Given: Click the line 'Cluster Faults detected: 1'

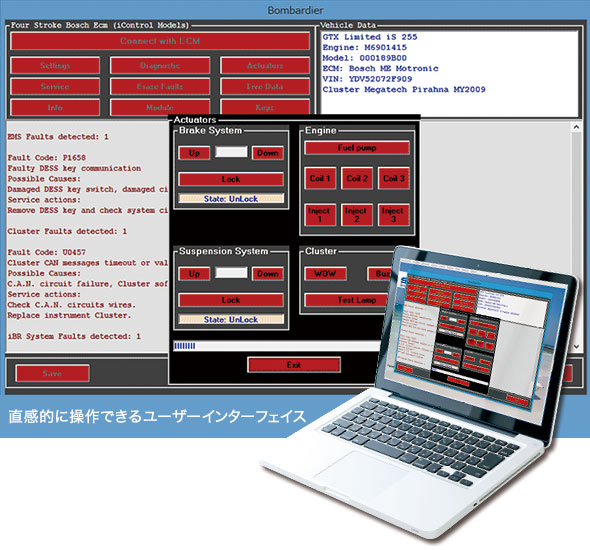Looking at the screenshot, I should [67, 231].
